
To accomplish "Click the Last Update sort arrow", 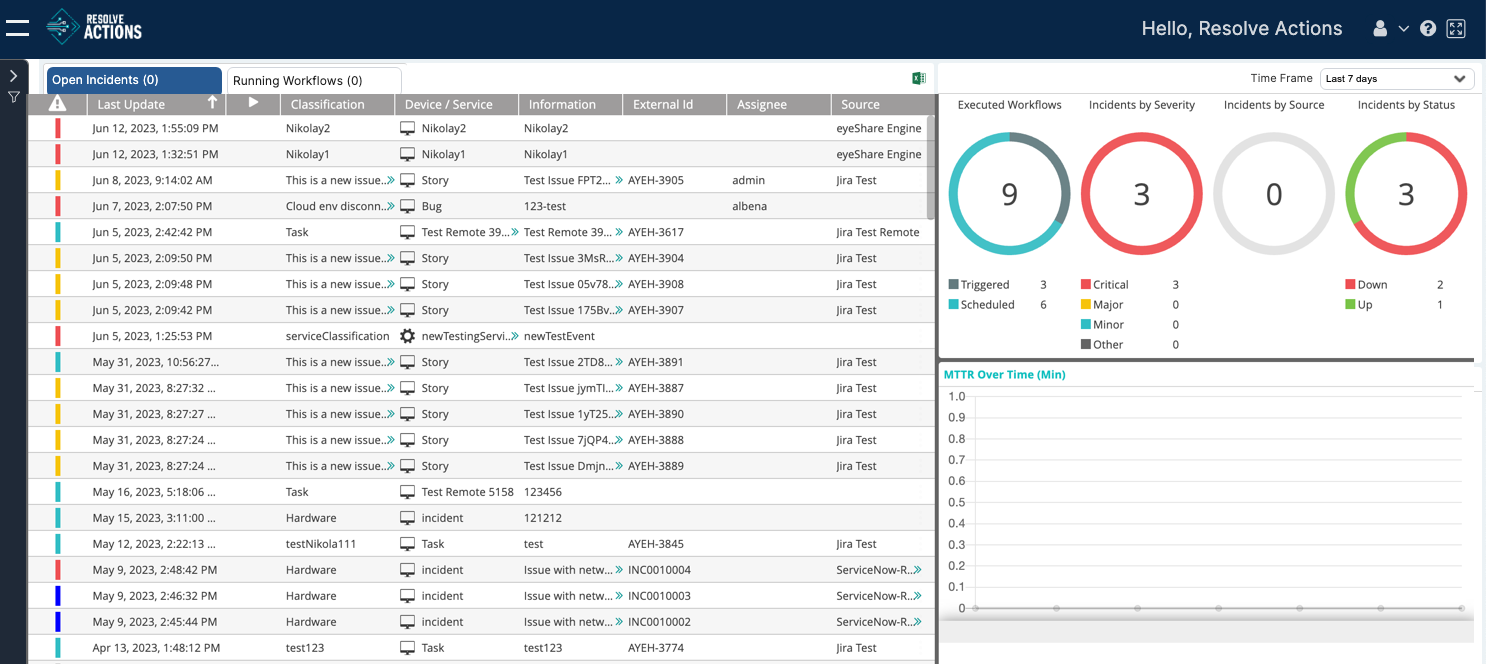I will point(212,103).
